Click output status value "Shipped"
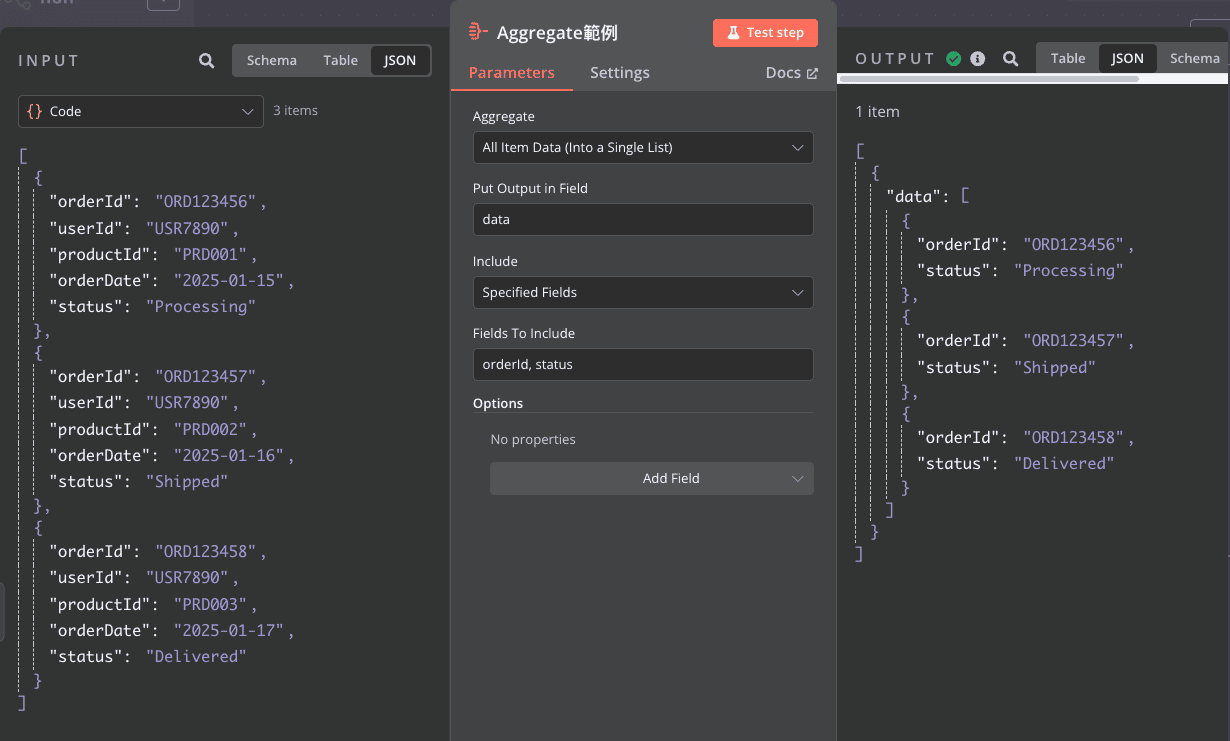Viewport: 1230px width, 741px height. (x=1055, y=367)
